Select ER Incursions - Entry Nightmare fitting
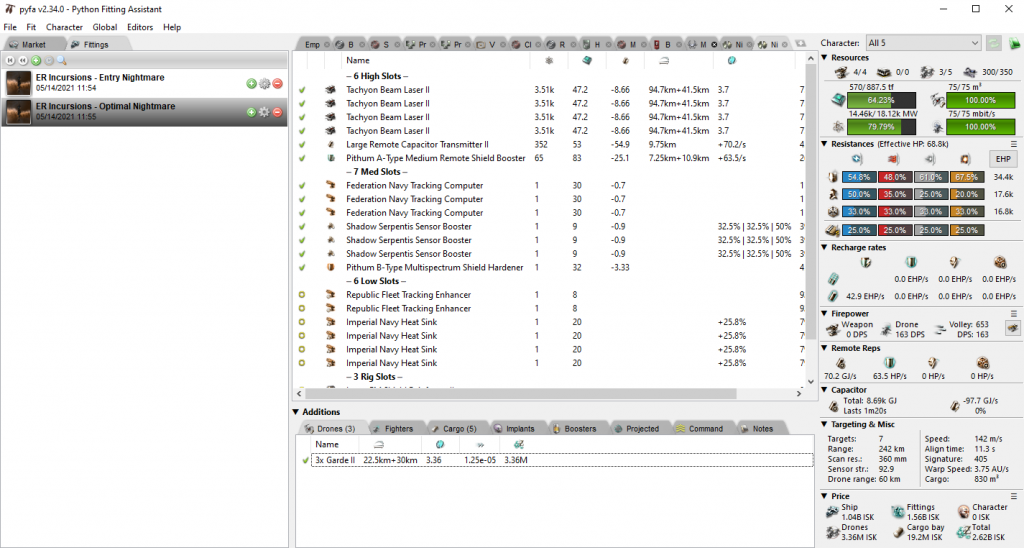This screenshot has width=1024, height=548. pos(144,83)
